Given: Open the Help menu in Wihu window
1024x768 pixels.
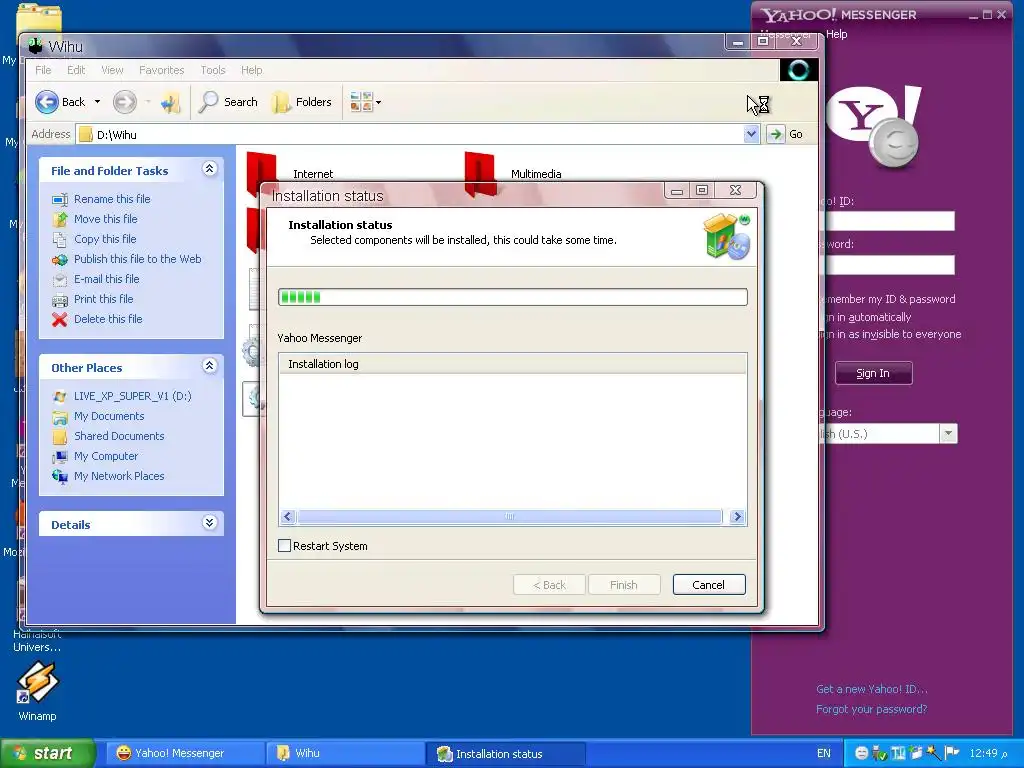Looking at the screenshot, I should click(251, 70).
